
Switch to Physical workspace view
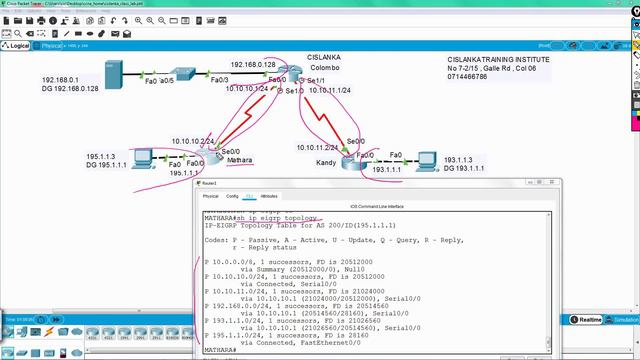(49, 46)
